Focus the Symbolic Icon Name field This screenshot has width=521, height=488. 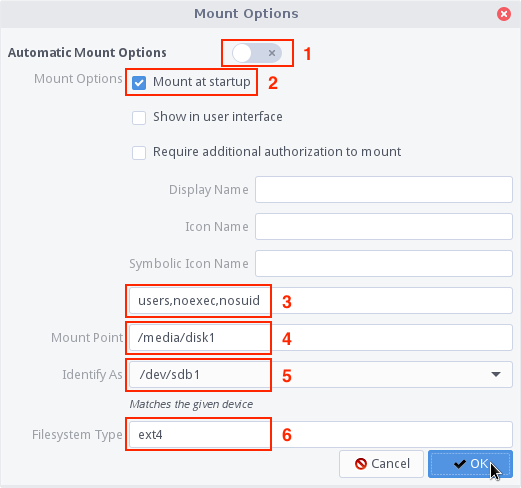click(x=384, y=263)
